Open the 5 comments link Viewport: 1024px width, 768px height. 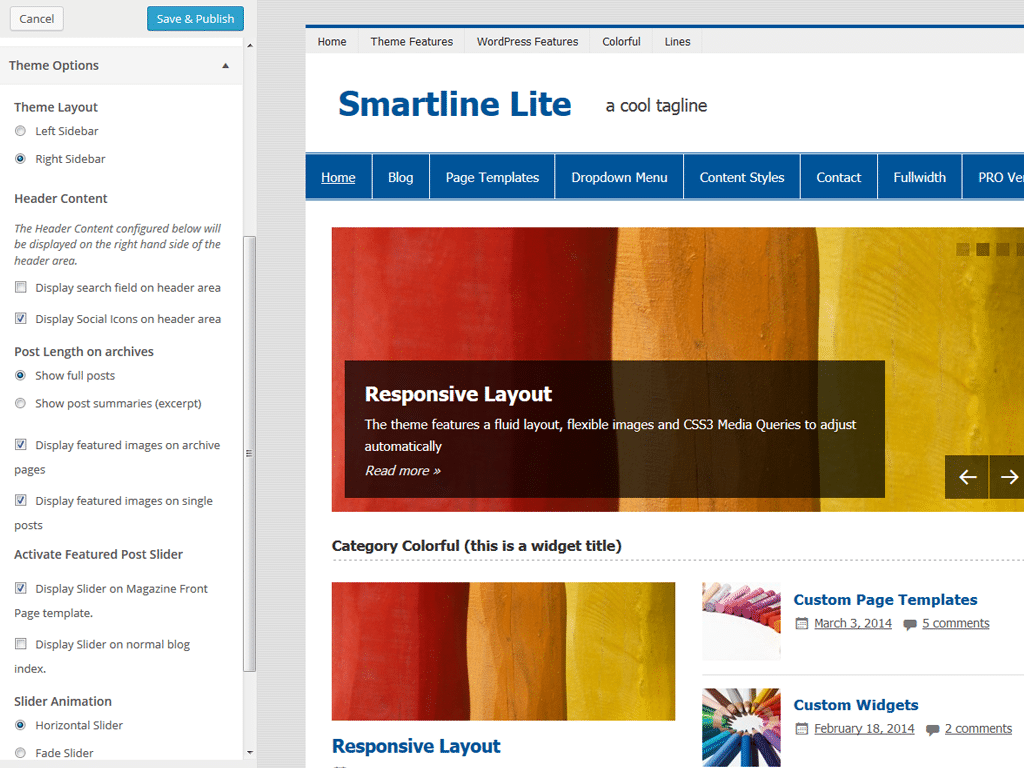(955, 623)
